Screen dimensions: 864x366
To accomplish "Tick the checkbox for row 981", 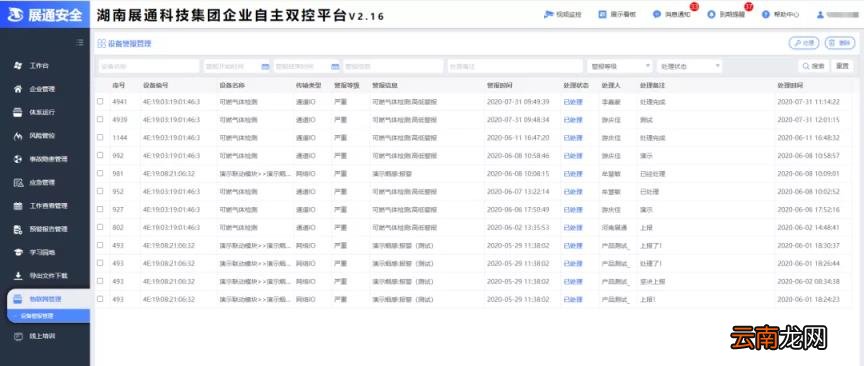I will 100,173.
